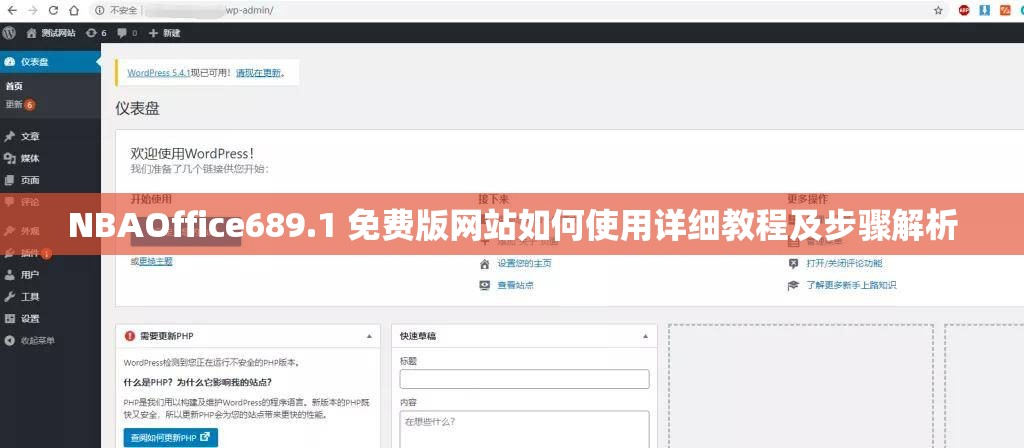Reload the page with the refresh icon

(x=54, y=10)
